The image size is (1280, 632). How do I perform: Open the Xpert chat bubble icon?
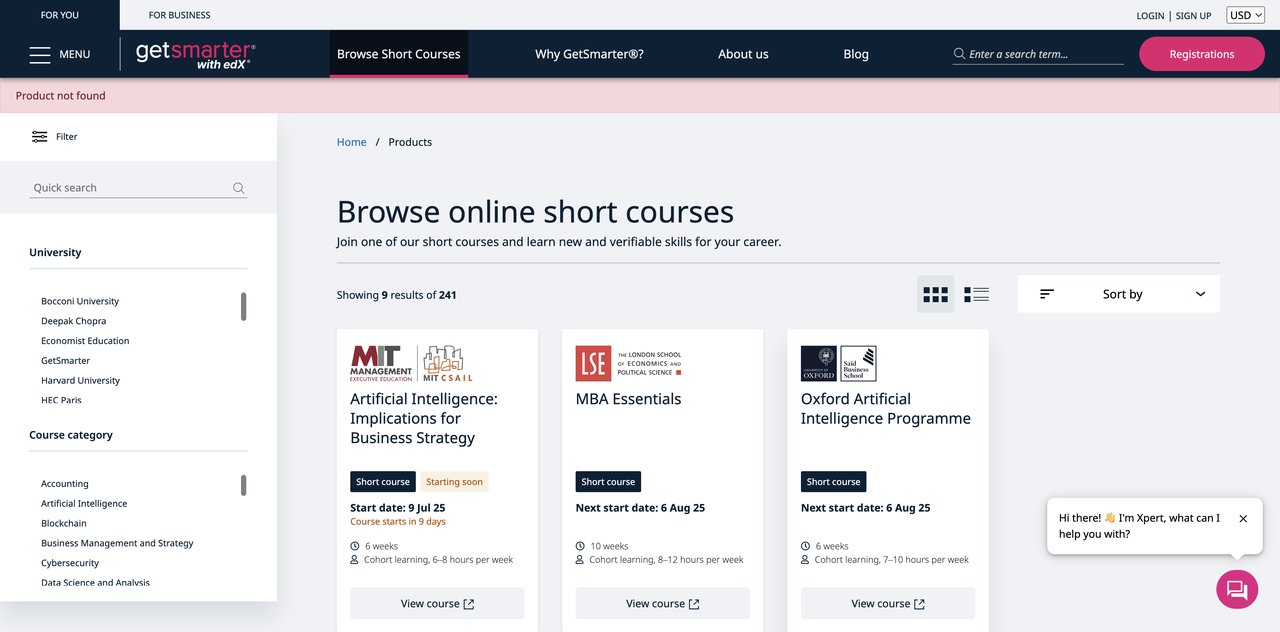[1237, 588]
